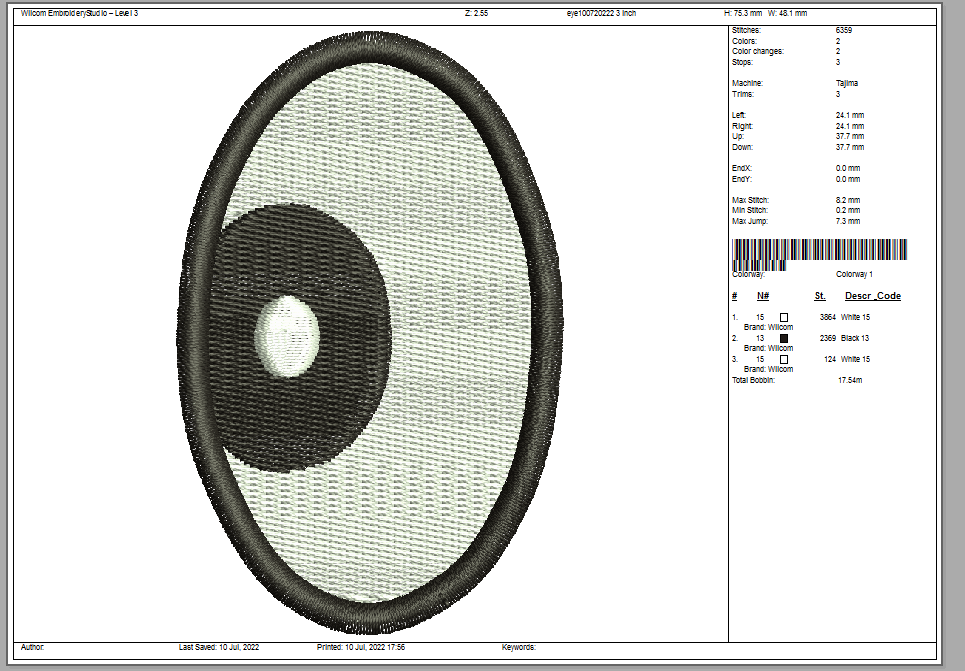Select the Black 13 thread color swatch
The width and height of the screenshot is (965, 671).
coord(784,338)
